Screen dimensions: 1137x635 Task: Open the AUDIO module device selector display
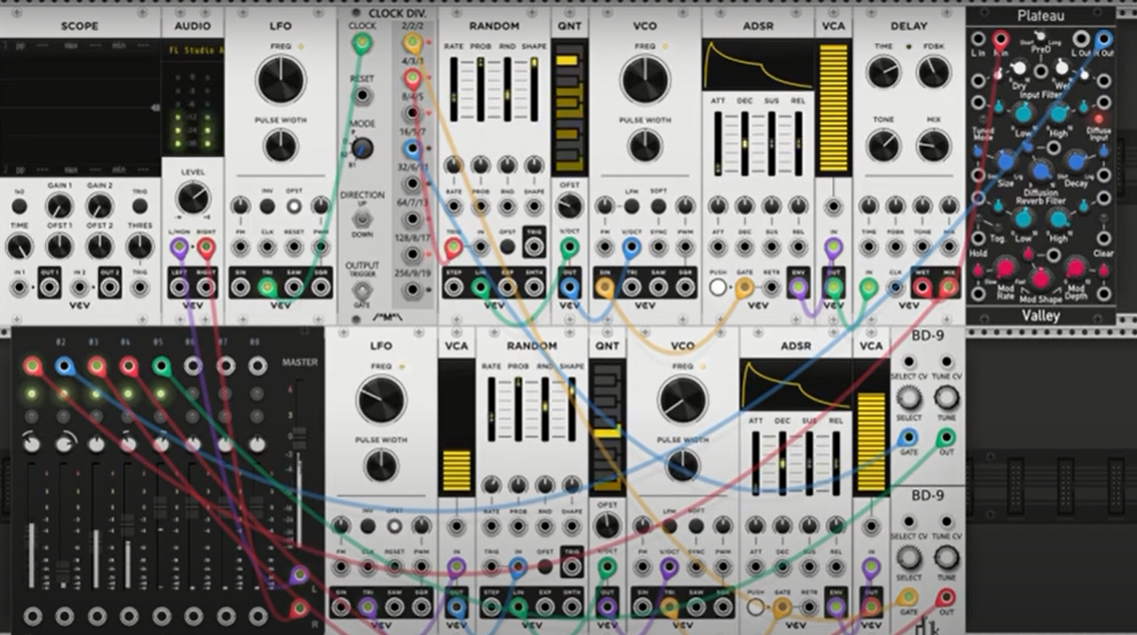coord(193,50)
